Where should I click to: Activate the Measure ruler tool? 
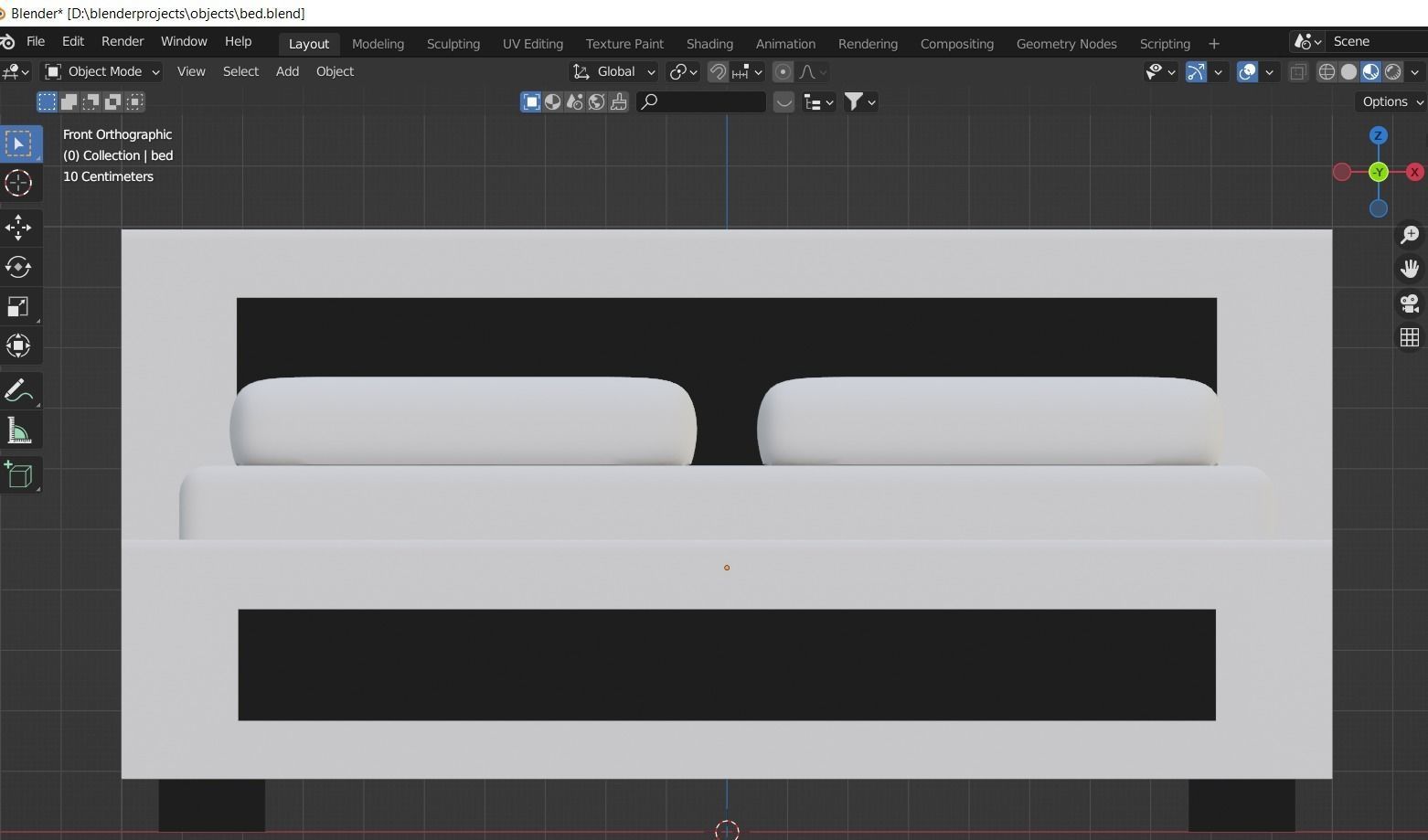point(19,430)
